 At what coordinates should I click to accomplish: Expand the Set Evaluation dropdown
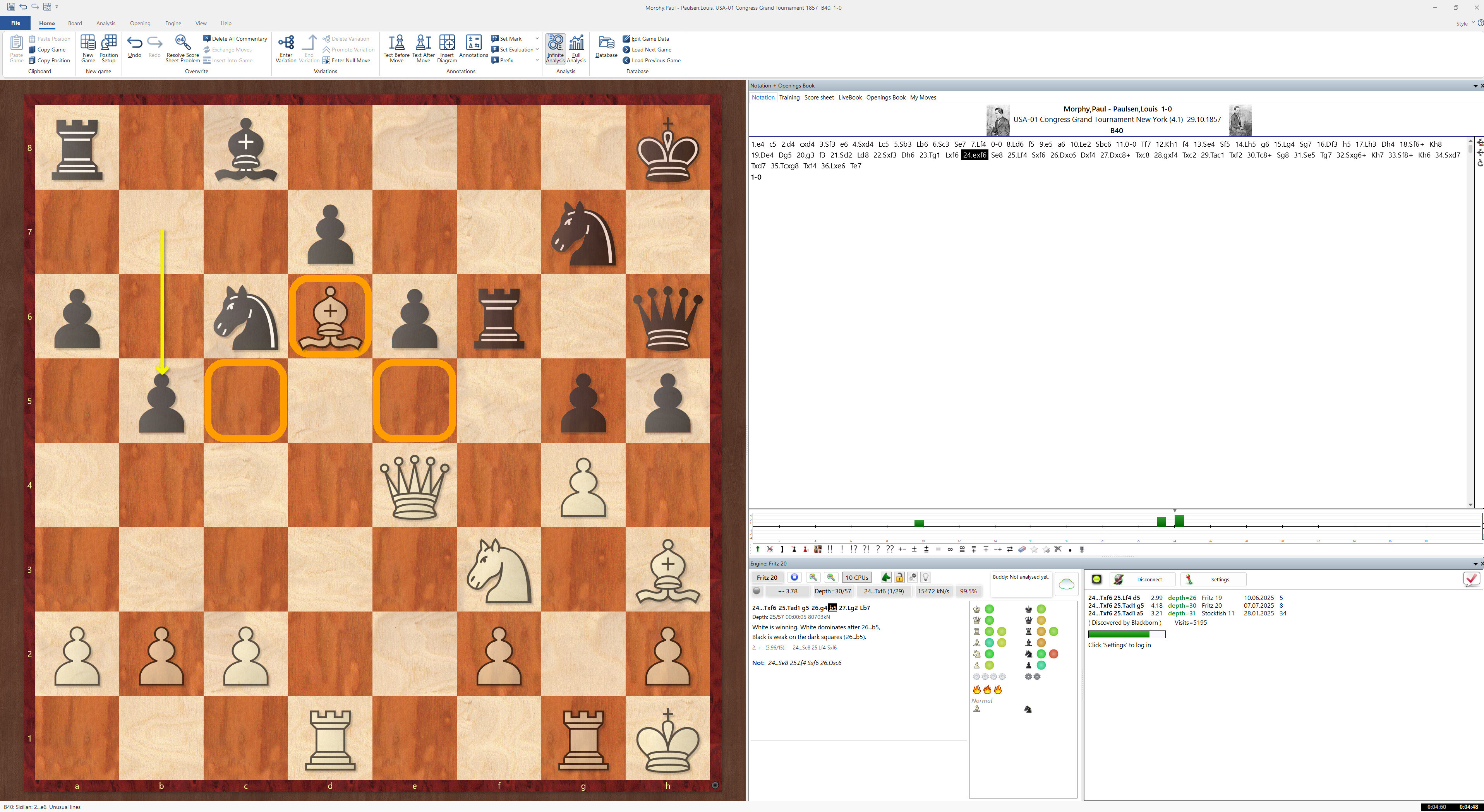[537, 49]
